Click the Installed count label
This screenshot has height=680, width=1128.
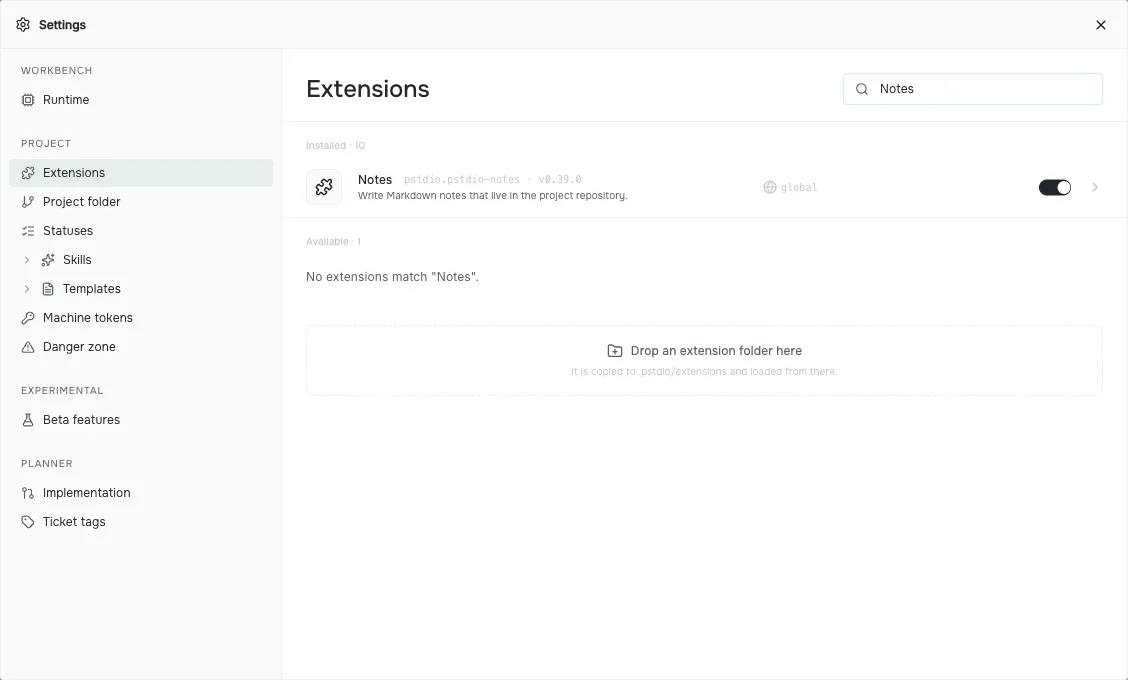335,145
